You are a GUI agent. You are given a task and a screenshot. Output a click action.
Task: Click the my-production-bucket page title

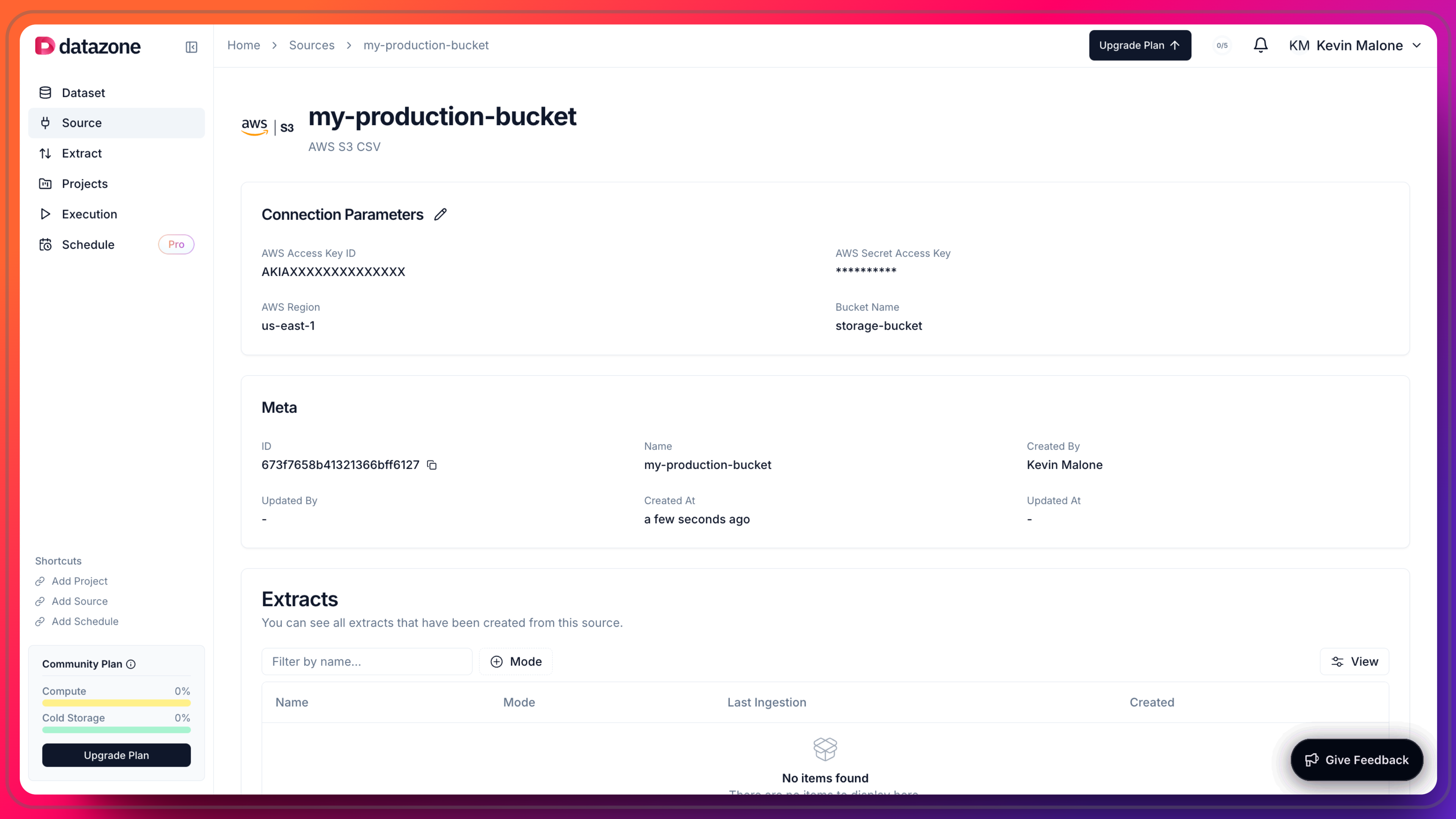pos(442,117)
